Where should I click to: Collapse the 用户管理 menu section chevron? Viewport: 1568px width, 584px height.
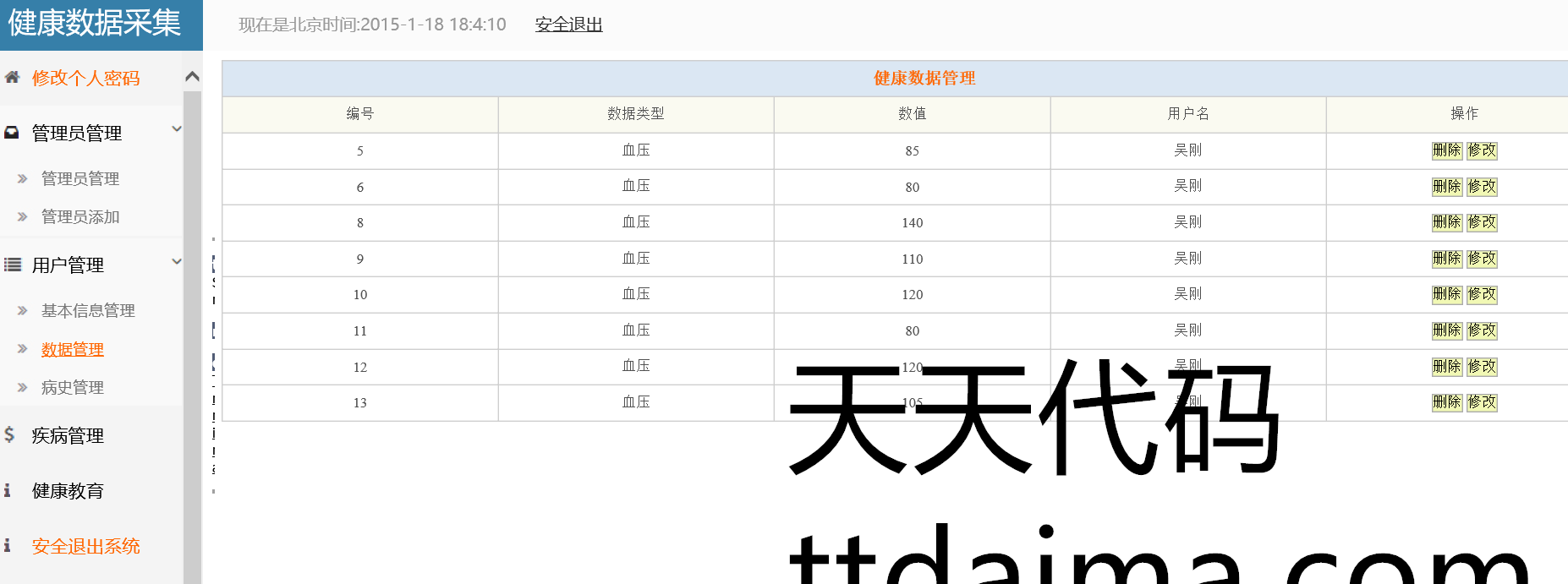(177, 261)
